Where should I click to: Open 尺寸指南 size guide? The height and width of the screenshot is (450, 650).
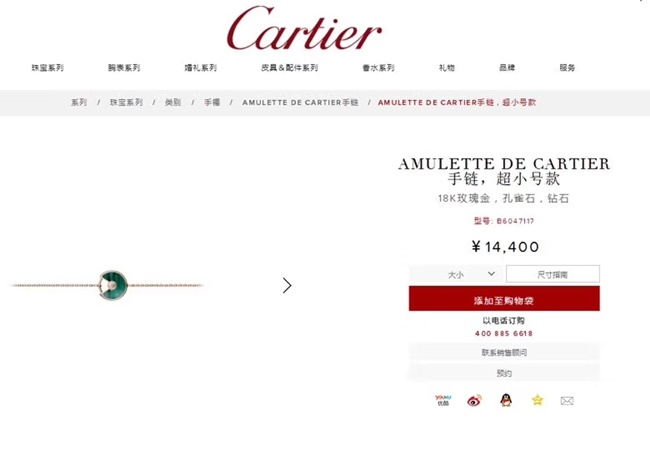pyautogui.click(x=553, y=274)
